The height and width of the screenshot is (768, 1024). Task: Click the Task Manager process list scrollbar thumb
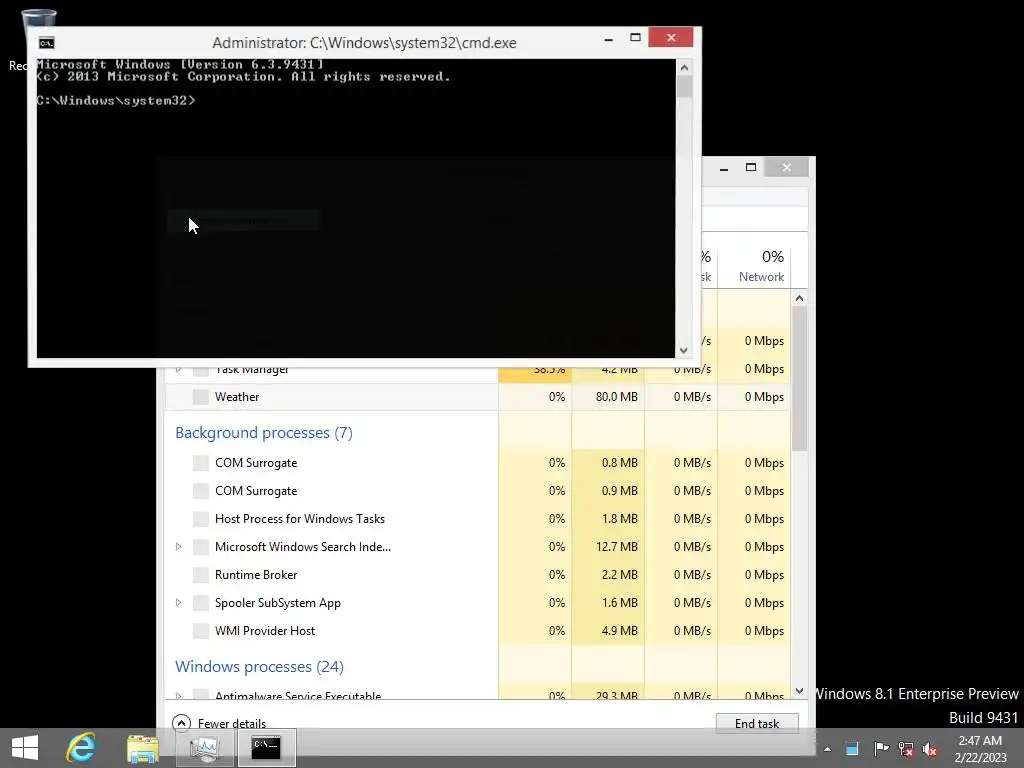point(799,378)
